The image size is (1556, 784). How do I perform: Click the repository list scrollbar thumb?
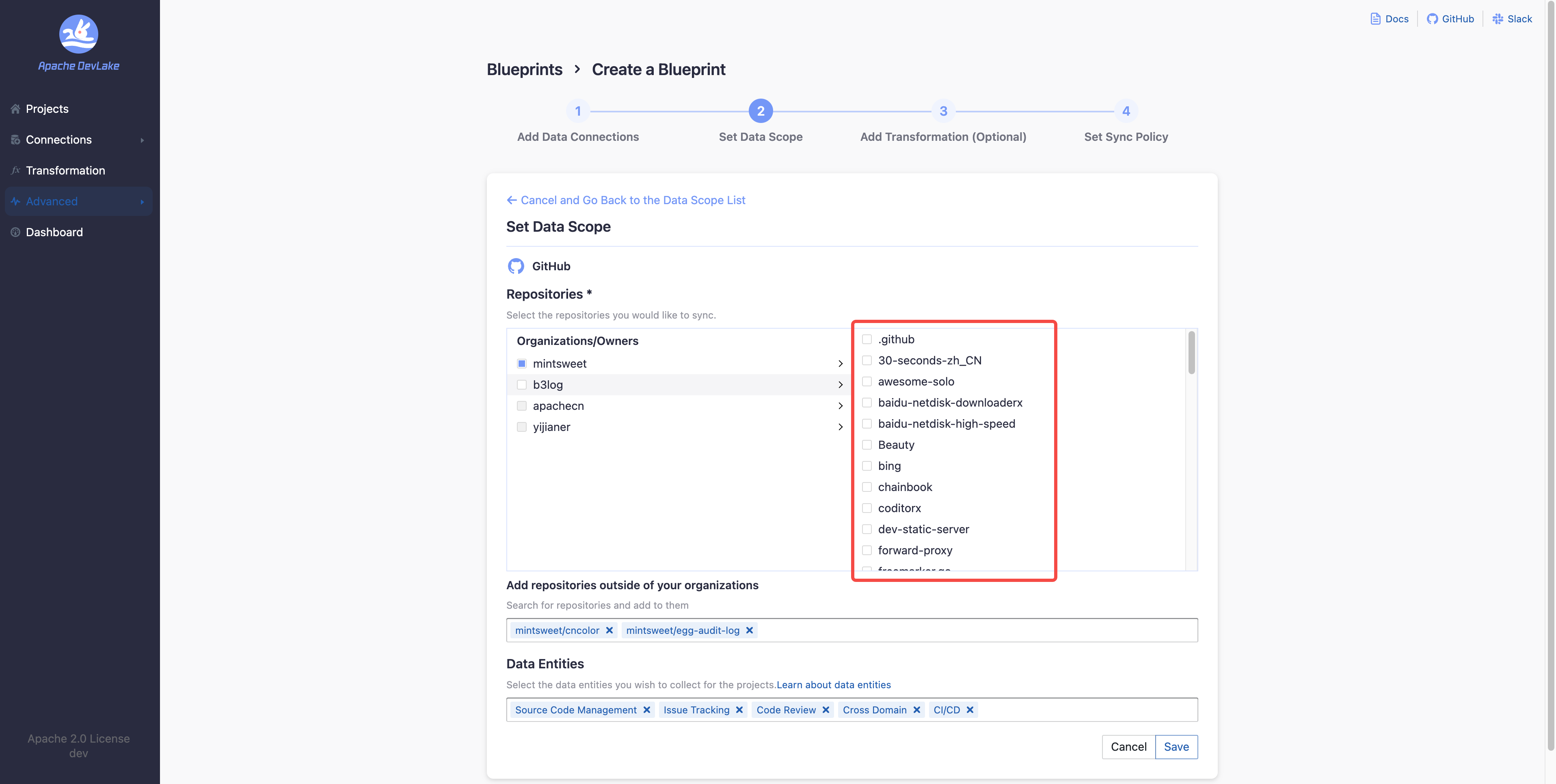tap(1191, 353)
